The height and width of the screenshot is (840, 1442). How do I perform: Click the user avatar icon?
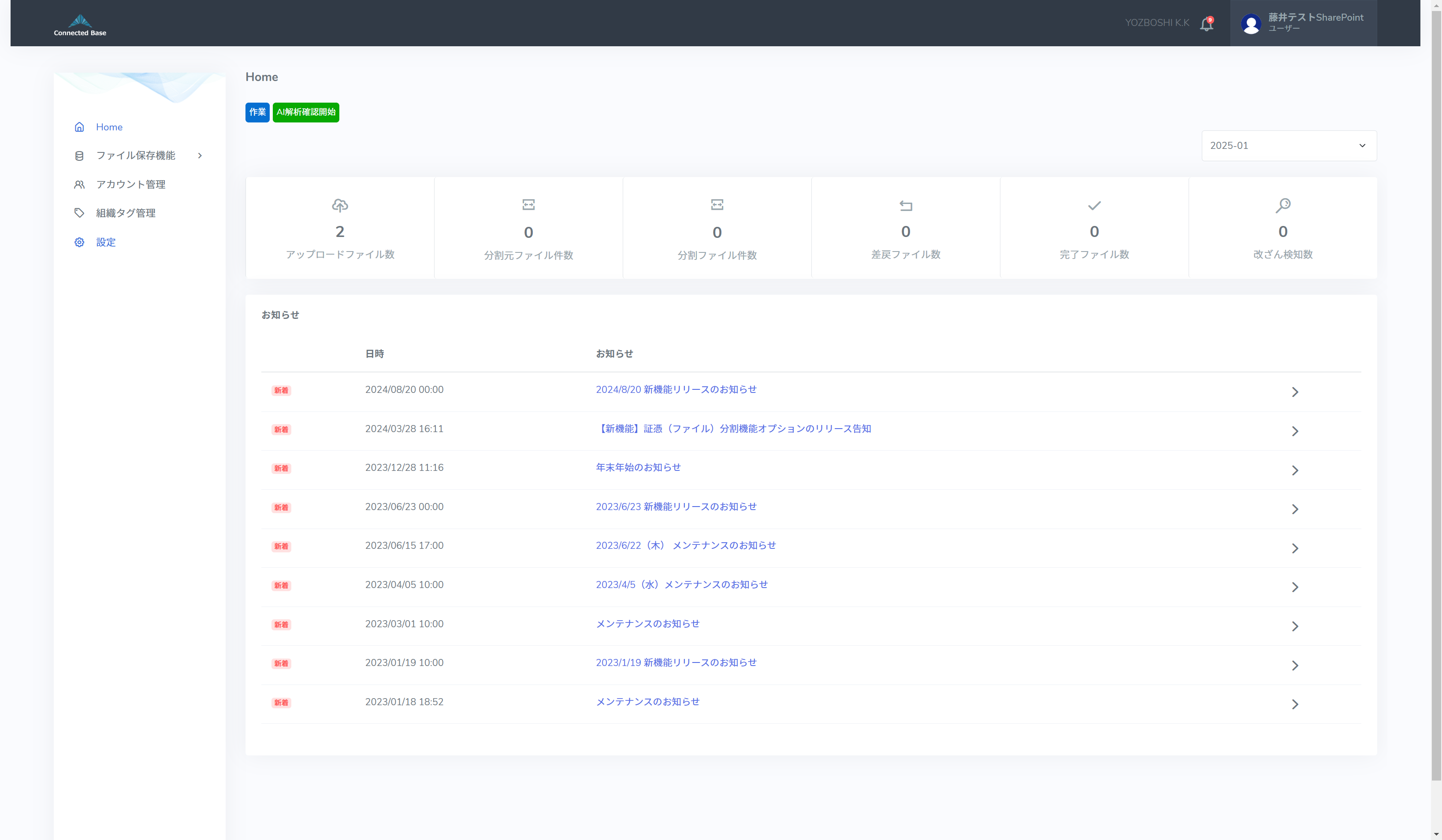click(1251, 24)
